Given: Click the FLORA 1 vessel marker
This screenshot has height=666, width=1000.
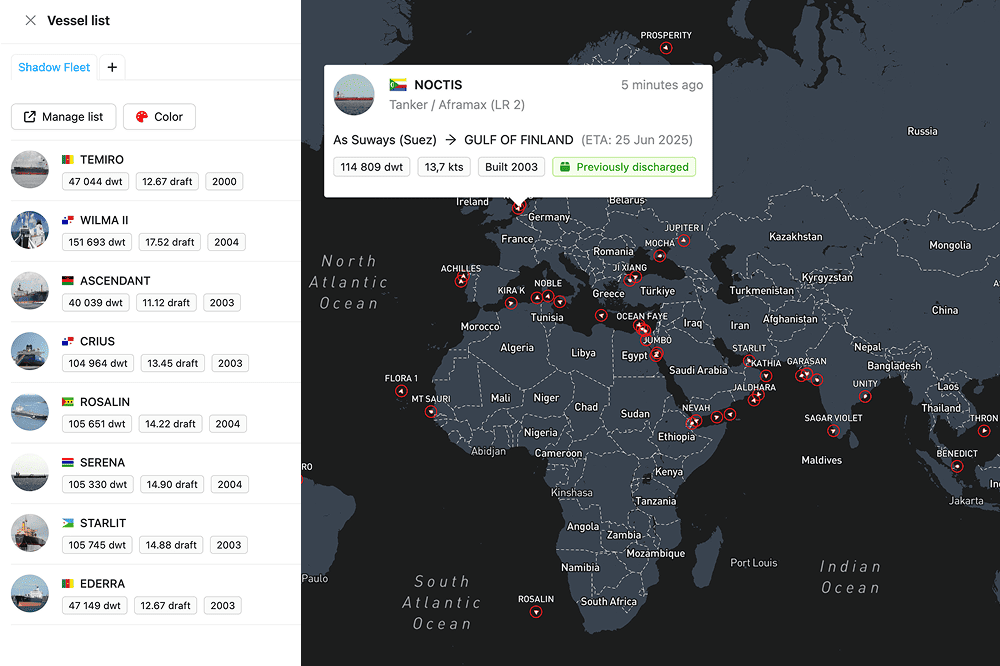Looking at the screenshot, I should 401,391.
